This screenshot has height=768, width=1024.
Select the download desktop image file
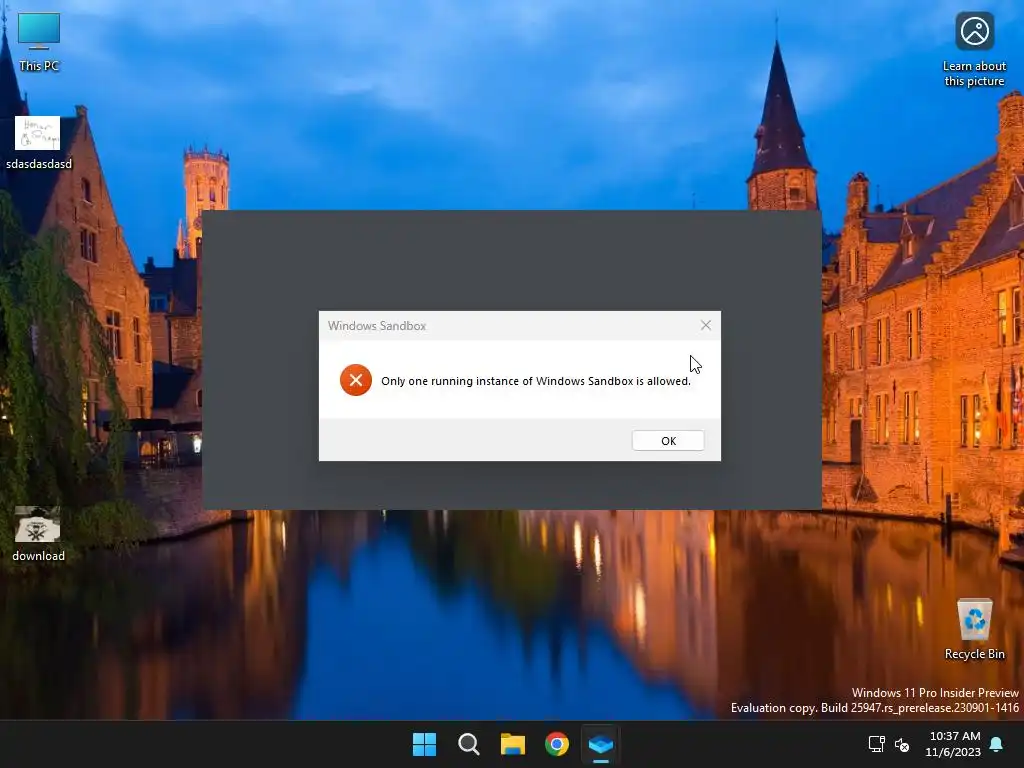point(38,534)
